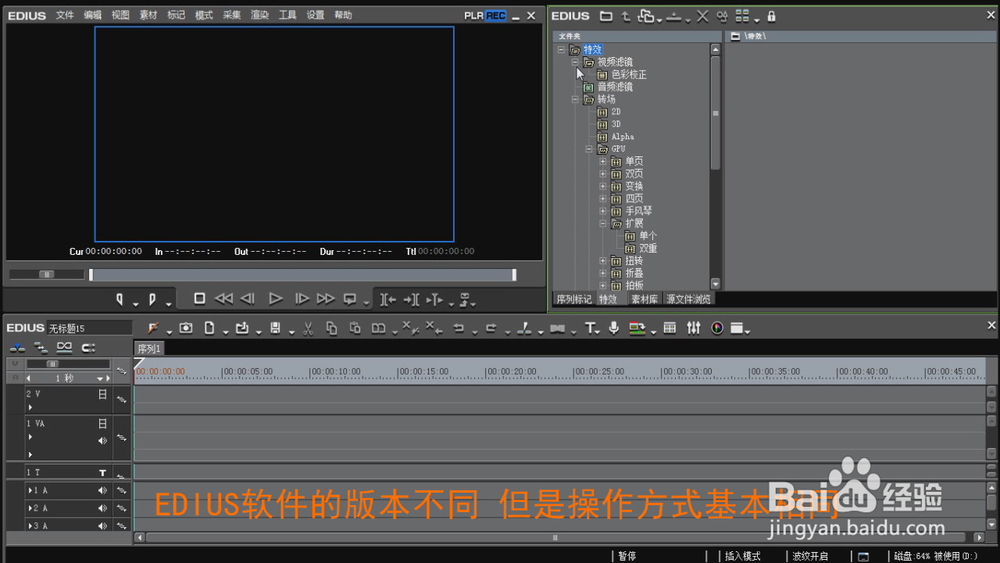Toggle video visibility on 1 VA track
Viewport: 1000px width, 563px height.
[x=102, y=423]
